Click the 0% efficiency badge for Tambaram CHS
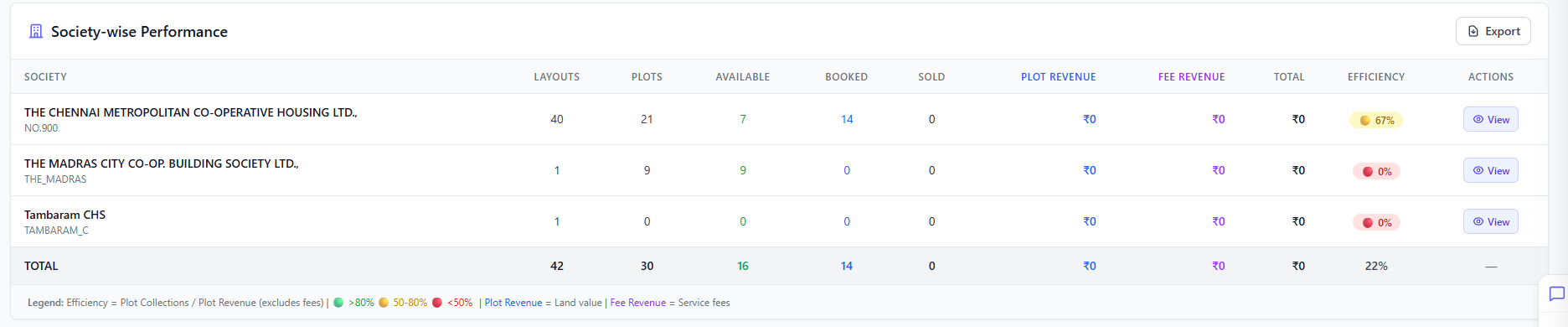The width and height of the screenshot is (1568, 327). (x=1376, y=222)
